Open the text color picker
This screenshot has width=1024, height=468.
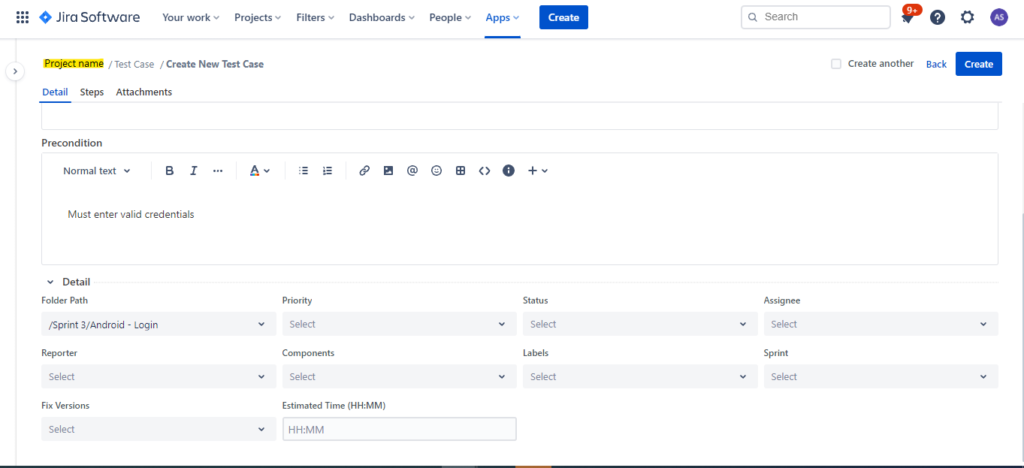point(260,170)
